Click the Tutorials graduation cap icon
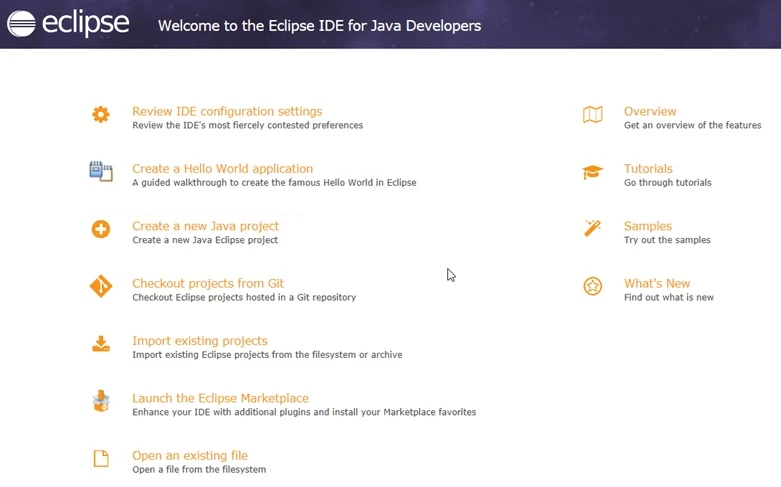781x487 pixels. point(593,172)
